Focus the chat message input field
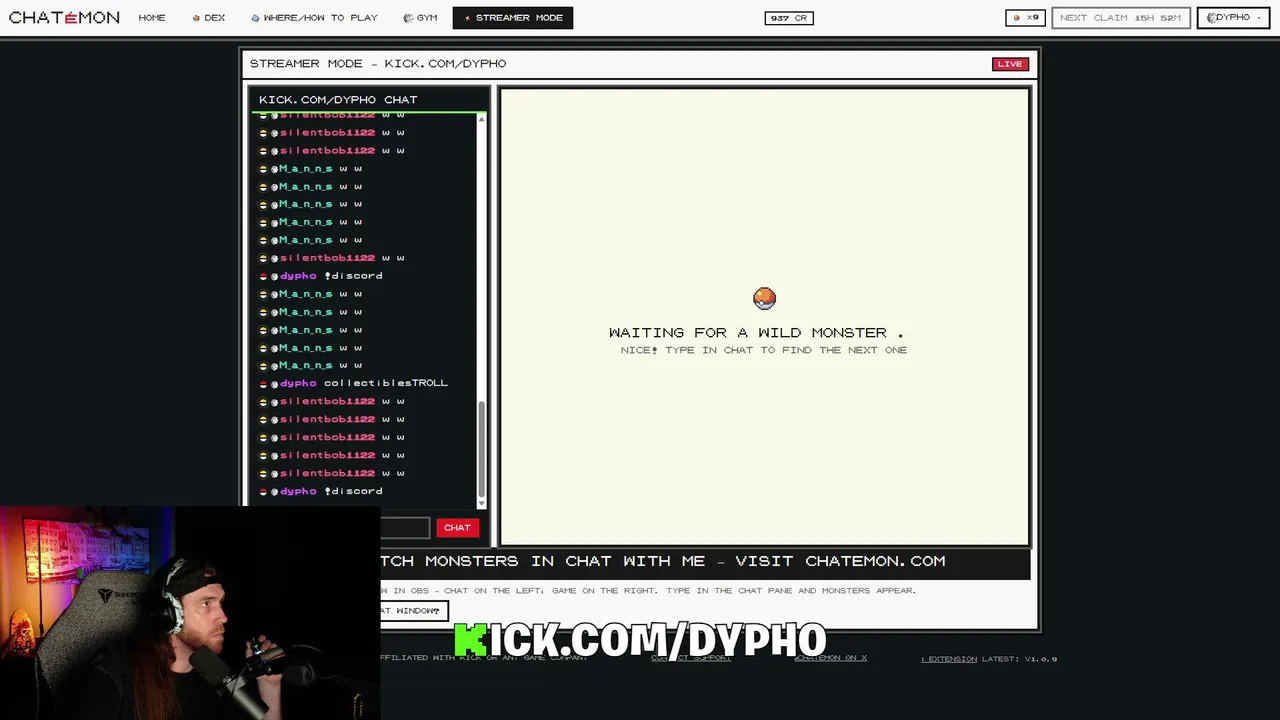The width and height of the screenshot is (1280, 720). tap(405, 527)
